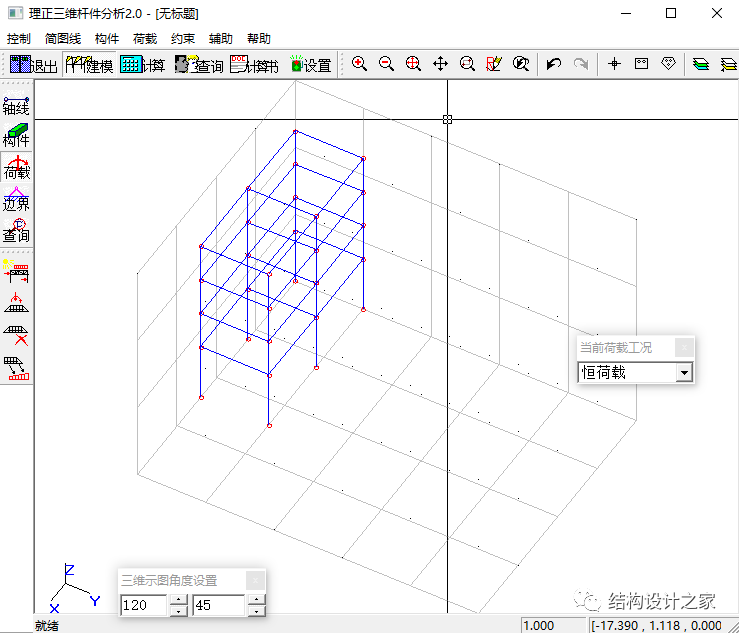Click the undo arrow icon

click(x=554, y=64)
